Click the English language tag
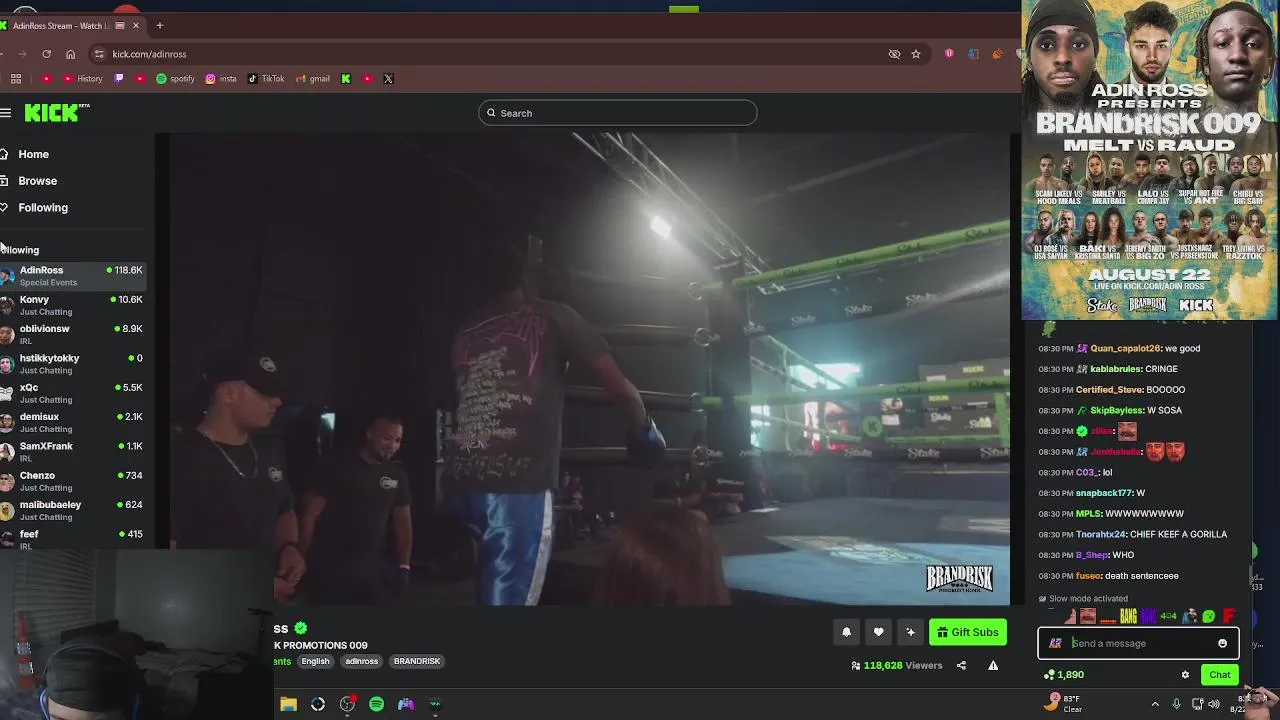 [315, 661]
